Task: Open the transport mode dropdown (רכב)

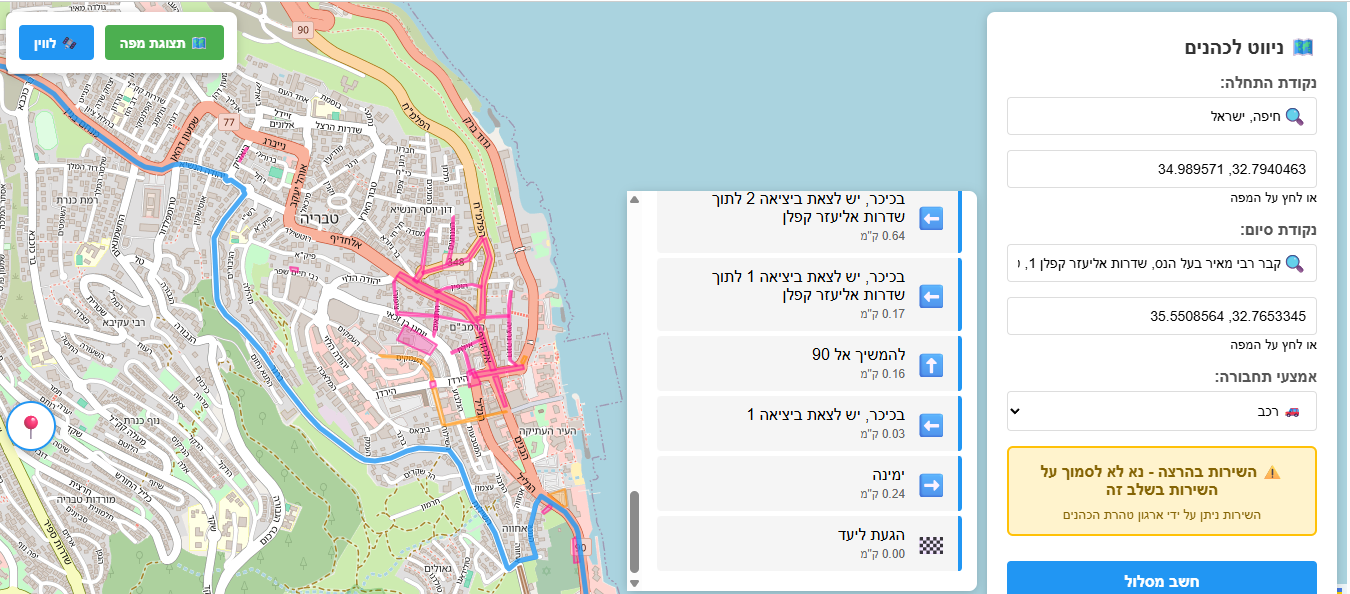Action: coord(1161,411)
